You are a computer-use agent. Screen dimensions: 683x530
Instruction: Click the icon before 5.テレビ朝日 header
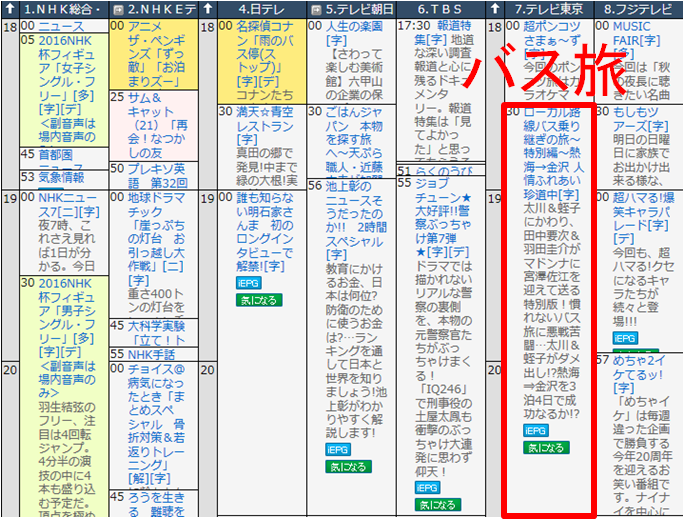pyautogui.click(x=316, y=10)
